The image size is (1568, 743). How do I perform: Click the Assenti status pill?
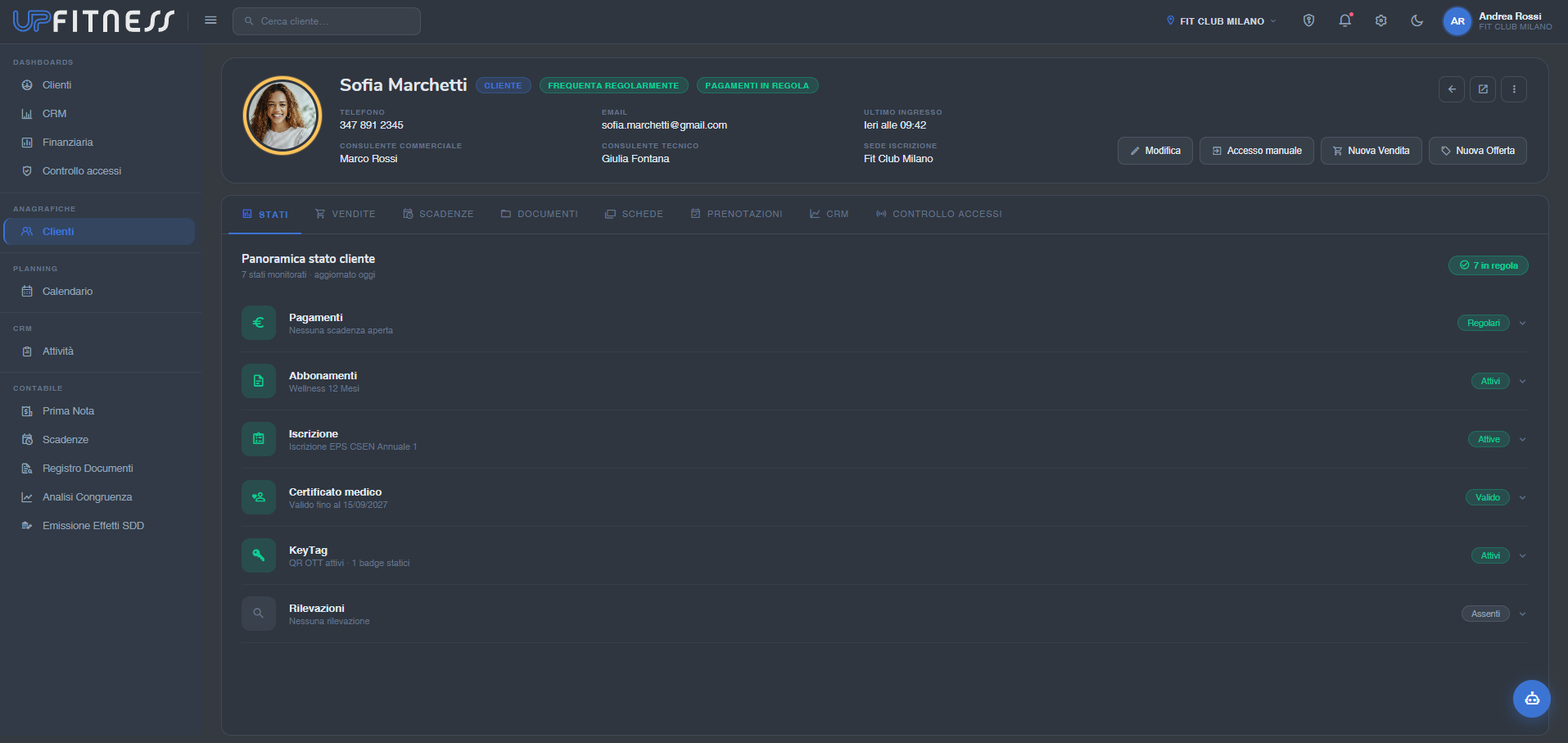pos(1485,614)
